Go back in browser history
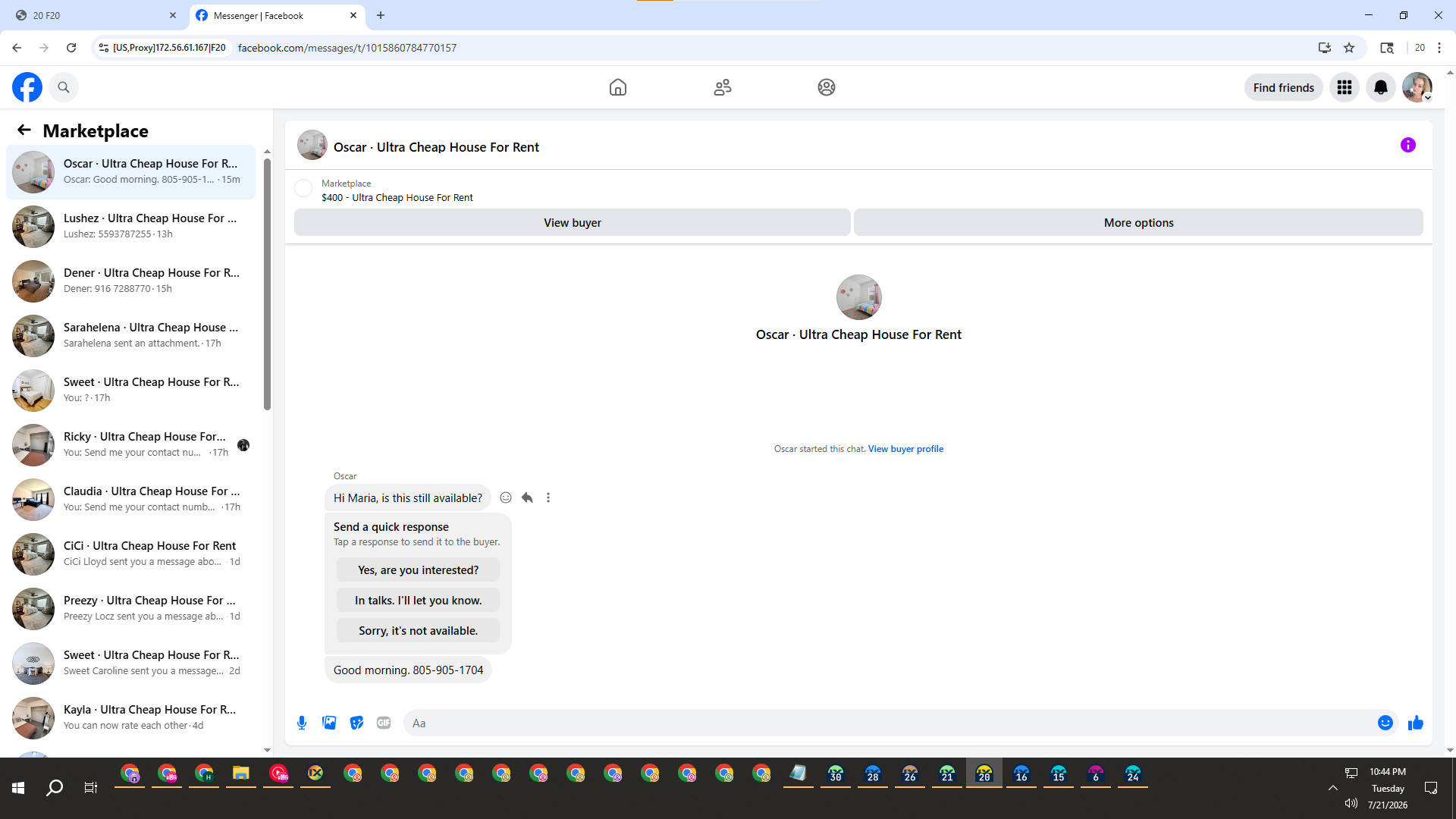The image size is (1456, 819). 17,48
